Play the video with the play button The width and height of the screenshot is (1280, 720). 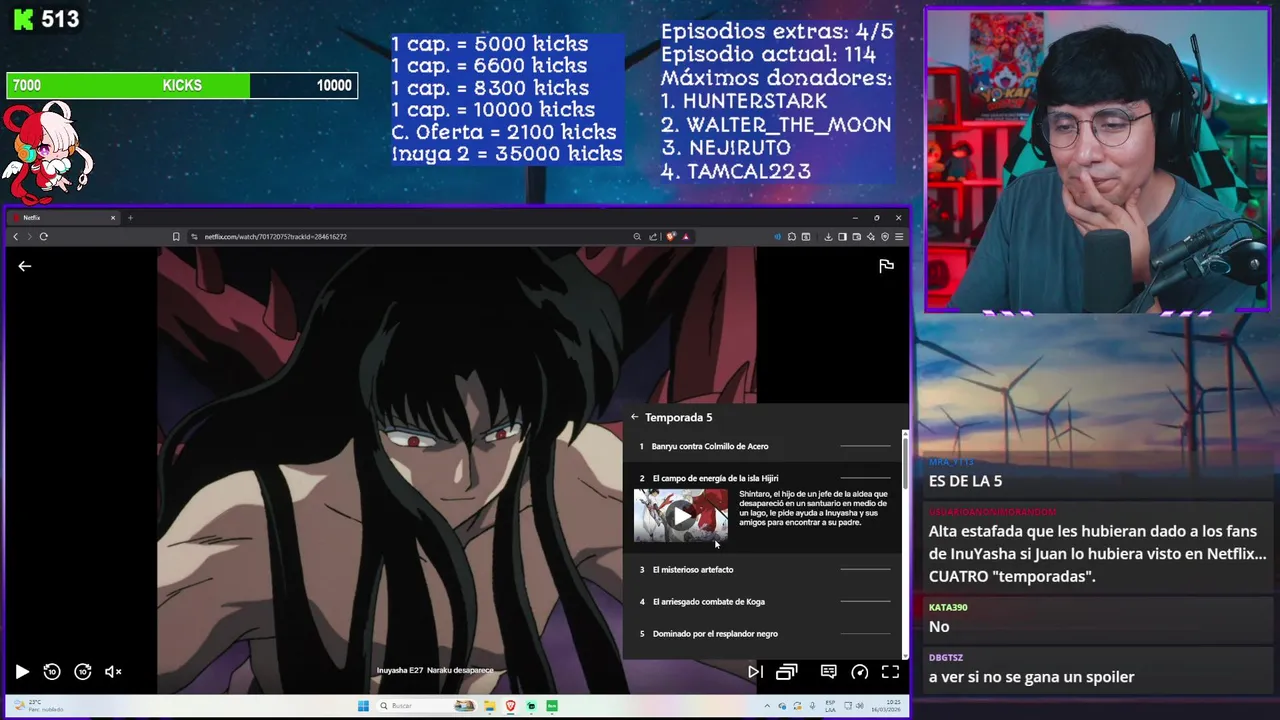(22, 672)
